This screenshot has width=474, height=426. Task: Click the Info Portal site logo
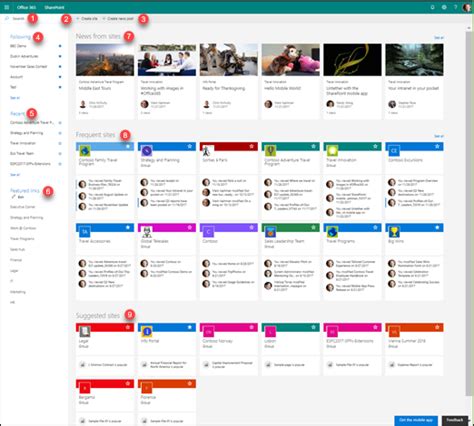click(x=147, y=332)
